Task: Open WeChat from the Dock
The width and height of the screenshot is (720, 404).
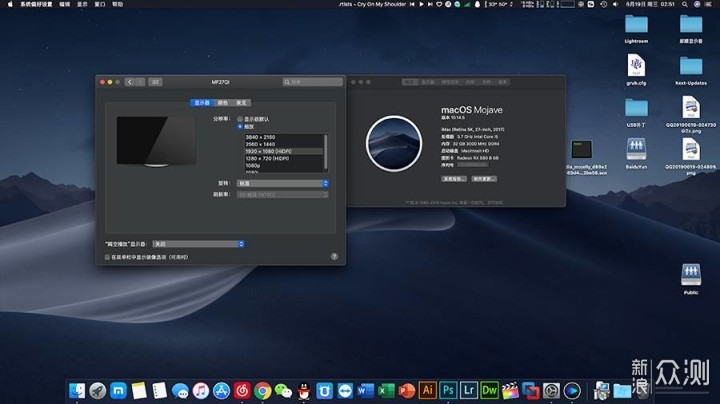Action: click(283, 390)
